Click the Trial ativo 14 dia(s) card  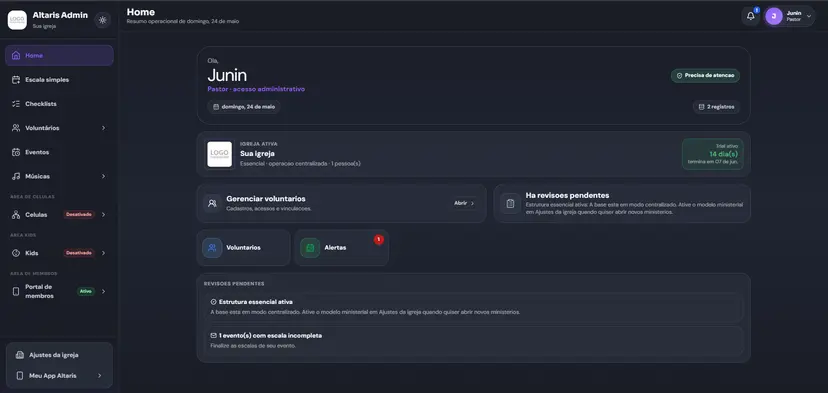712,154
